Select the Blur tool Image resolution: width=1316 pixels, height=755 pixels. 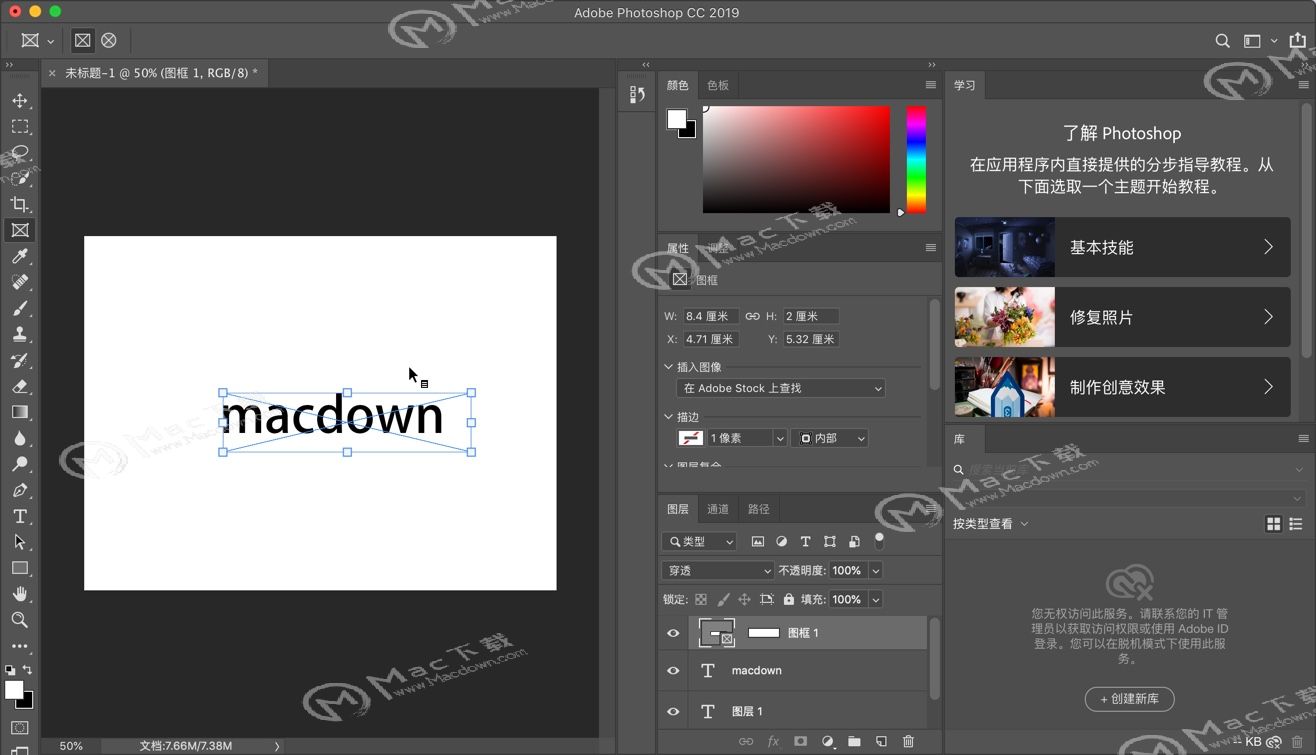point(20,439)
